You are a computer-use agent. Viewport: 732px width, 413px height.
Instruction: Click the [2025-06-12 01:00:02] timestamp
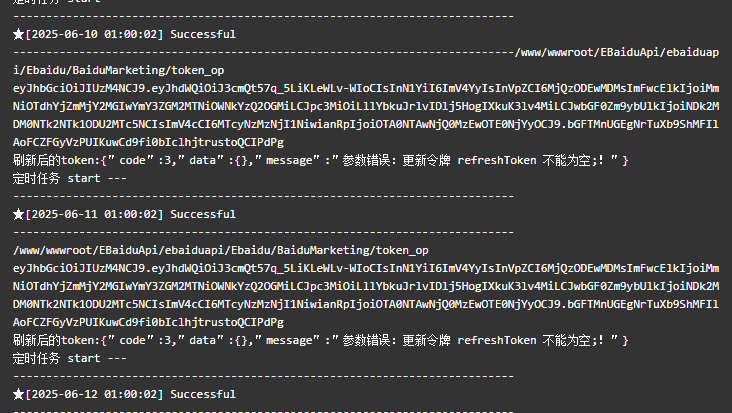(x=95, y=394)
